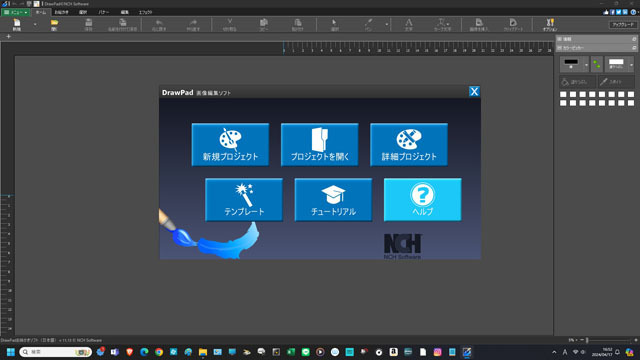Select the eyedropper (スポイト) button
Screen dimensions: 640x360
pos(616,82)
